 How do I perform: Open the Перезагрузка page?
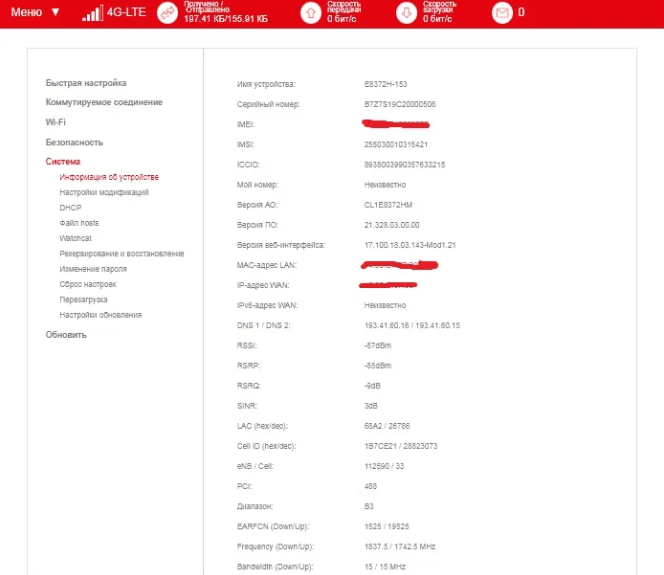point(83,299)
